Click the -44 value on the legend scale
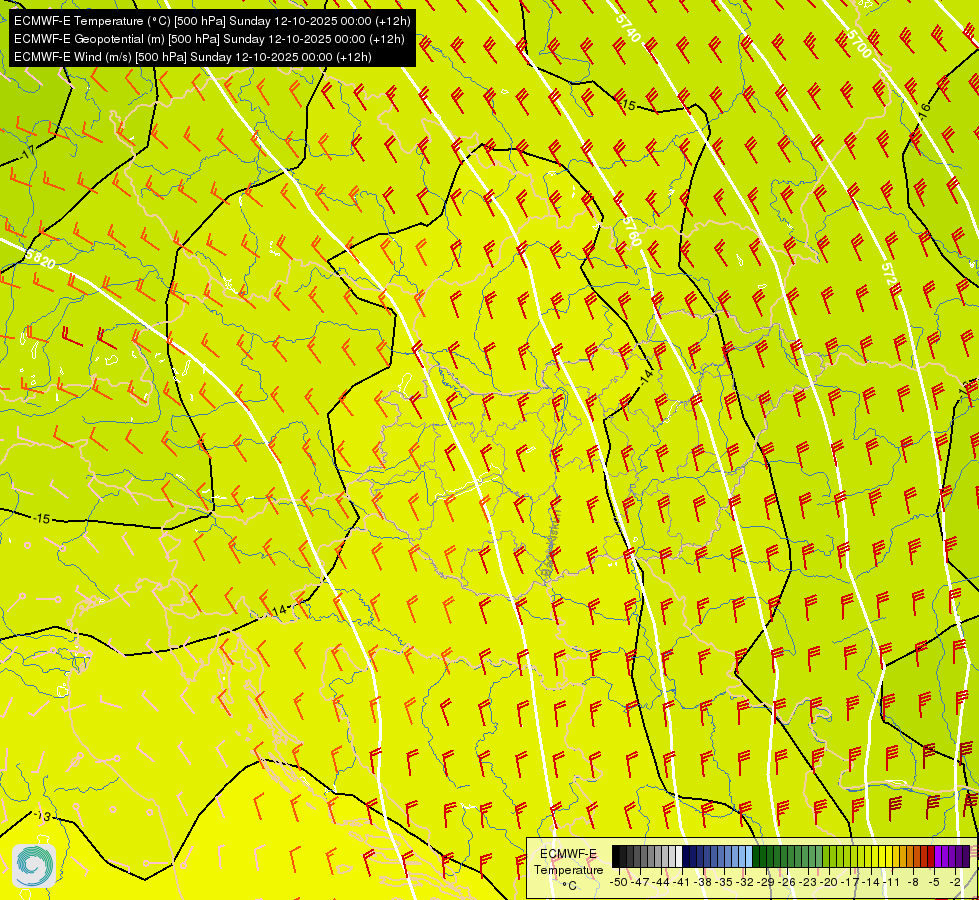The image size is (979, 900). 661,883
